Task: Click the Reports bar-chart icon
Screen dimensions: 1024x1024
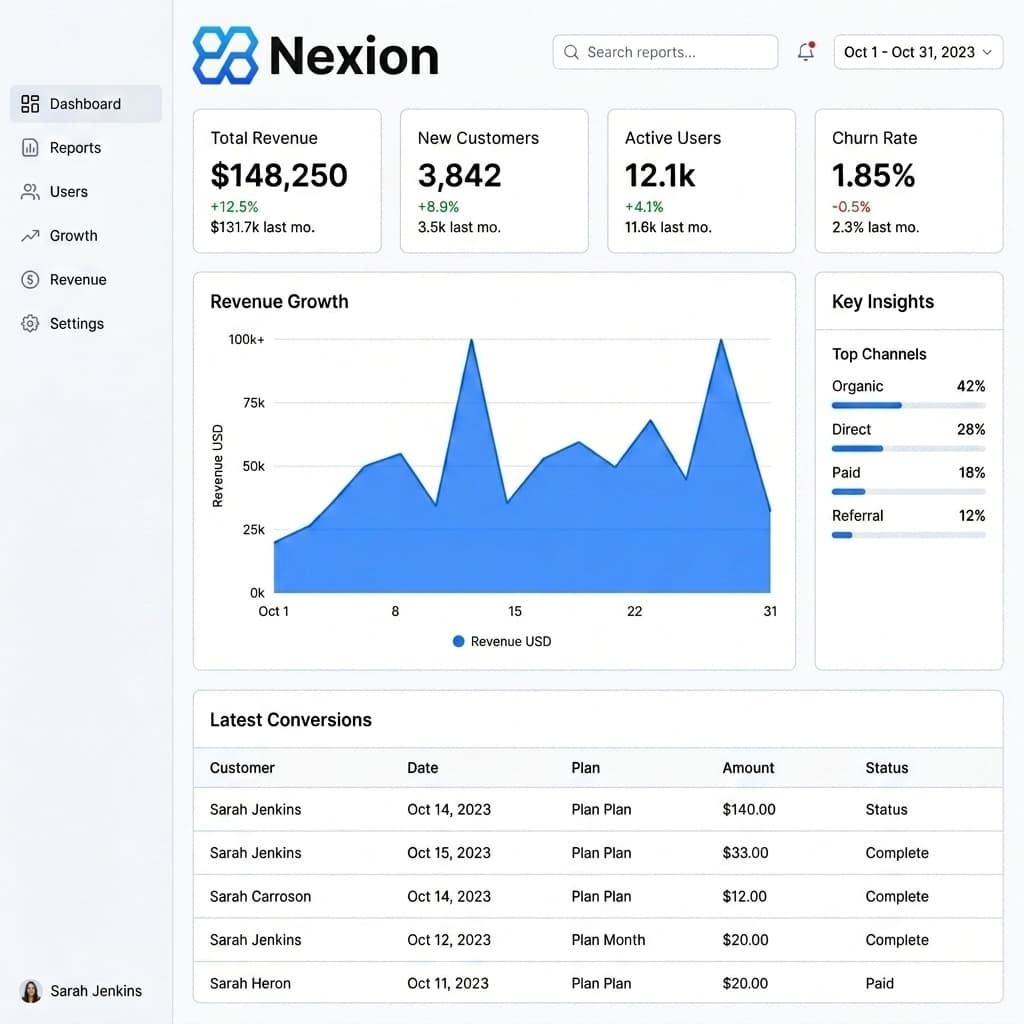Action: pyautogui.click(x=30, y=148)
